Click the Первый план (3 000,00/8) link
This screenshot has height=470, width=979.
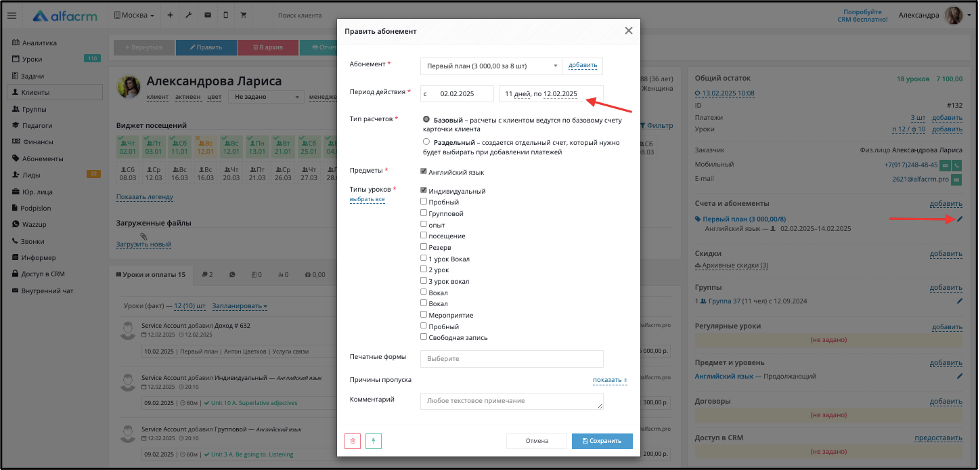pyautogui.click(x=744, y=219)
